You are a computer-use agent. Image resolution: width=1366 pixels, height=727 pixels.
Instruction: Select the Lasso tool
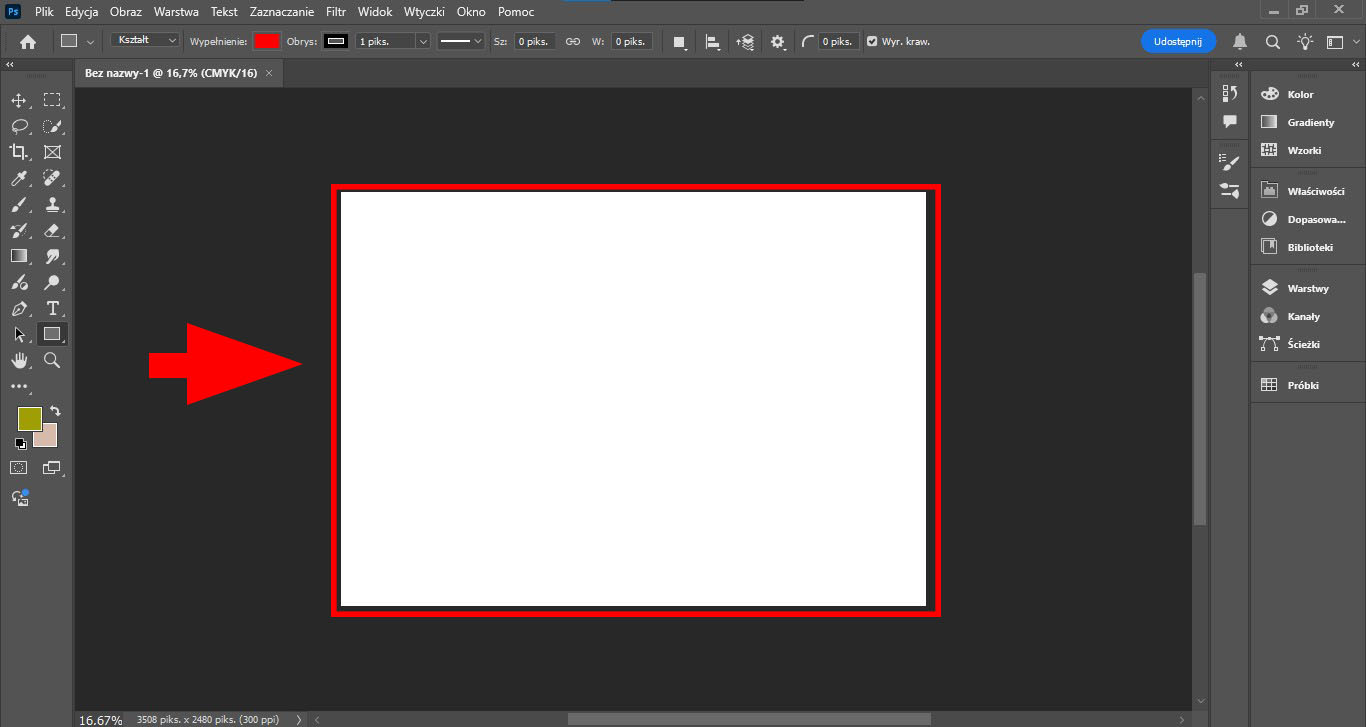pos(18,126)
